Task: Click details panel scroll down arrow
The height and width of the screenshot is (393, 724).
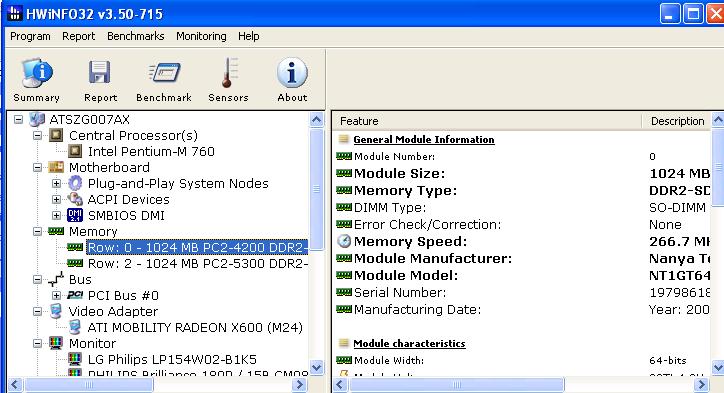Action: (x=718, y=367)
